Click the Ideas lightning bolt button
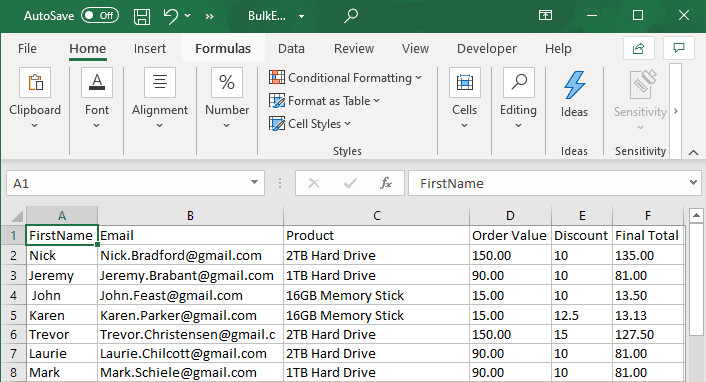706x382 pixels. pos(575,93)
